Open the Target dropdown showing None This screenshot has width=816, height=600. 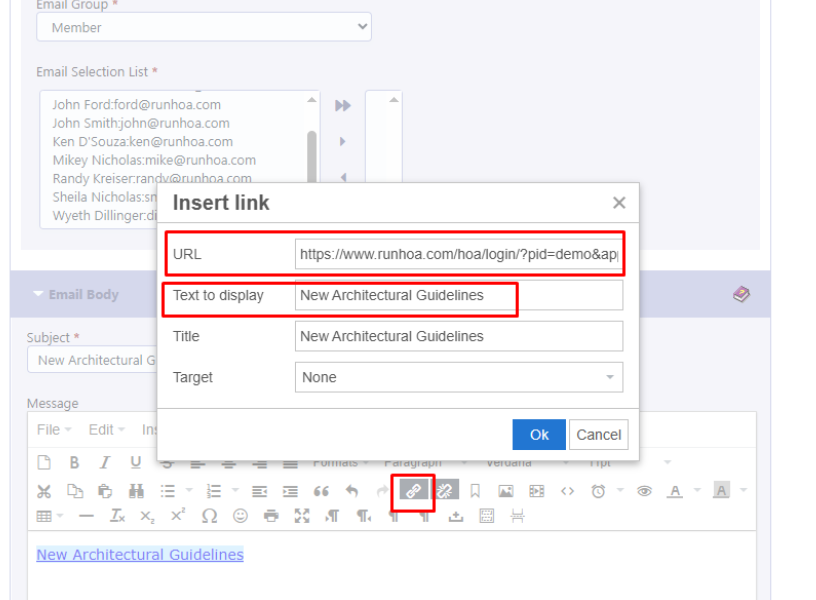[x=459, y=377]
